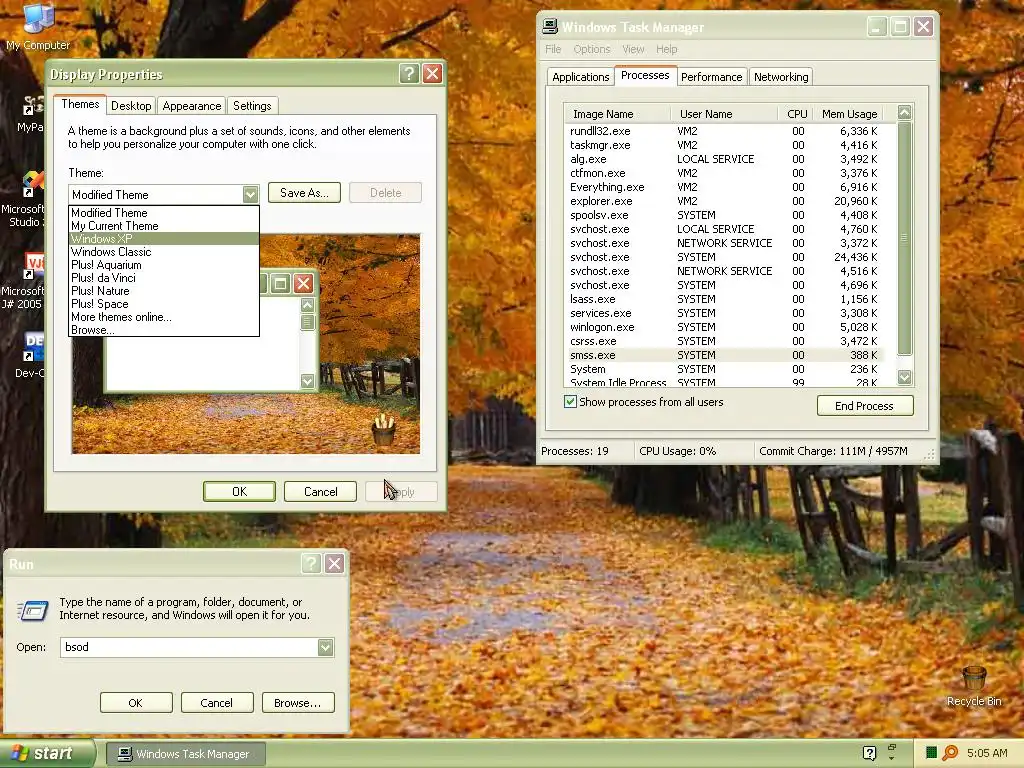Screen dimensions: 1024x768
Task: Switch to the Desktop tab
Action: click(131, 105)
